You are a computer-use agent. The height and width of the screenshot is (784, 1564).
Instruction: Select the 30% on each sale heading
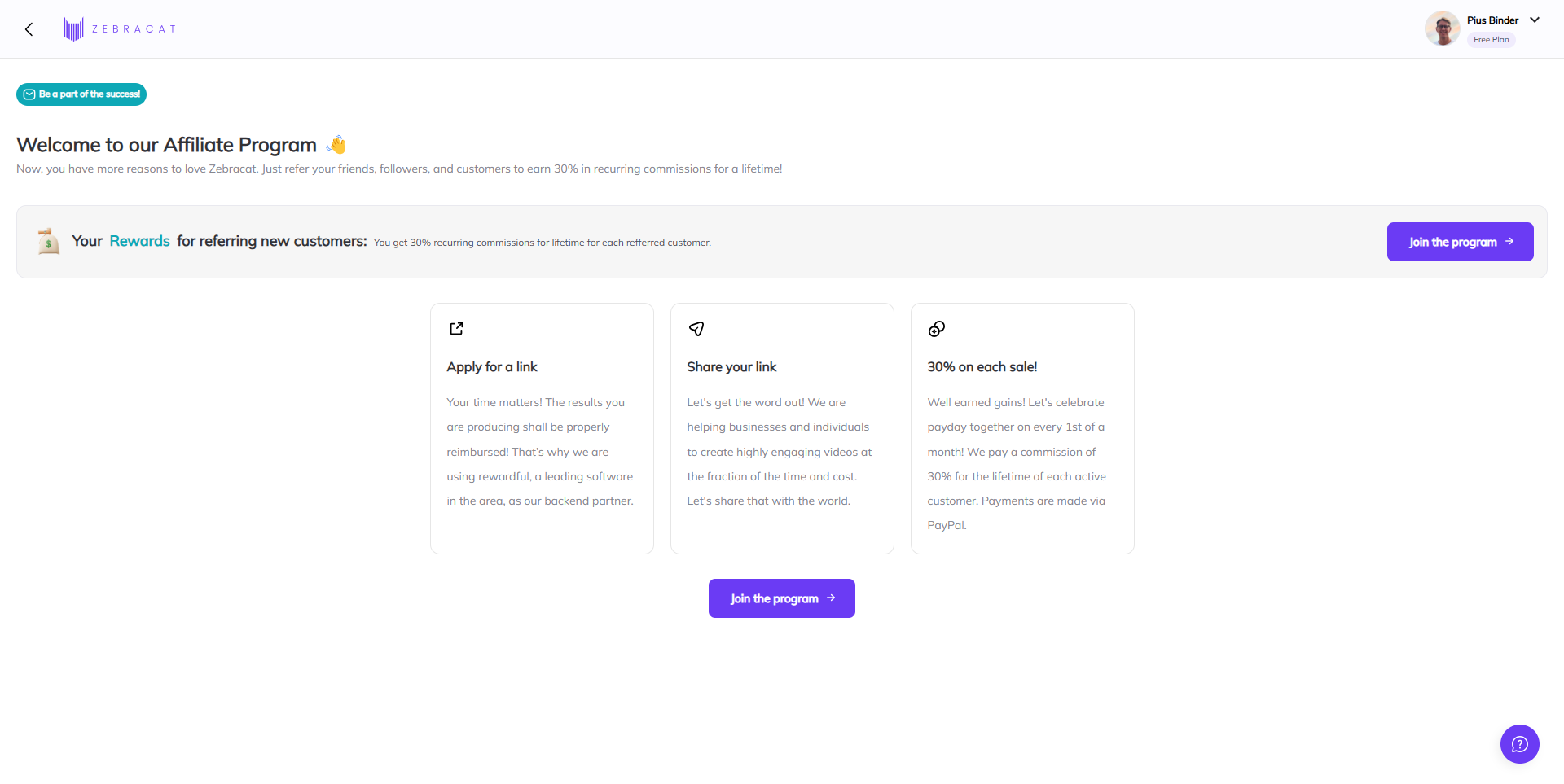point(982,367)
